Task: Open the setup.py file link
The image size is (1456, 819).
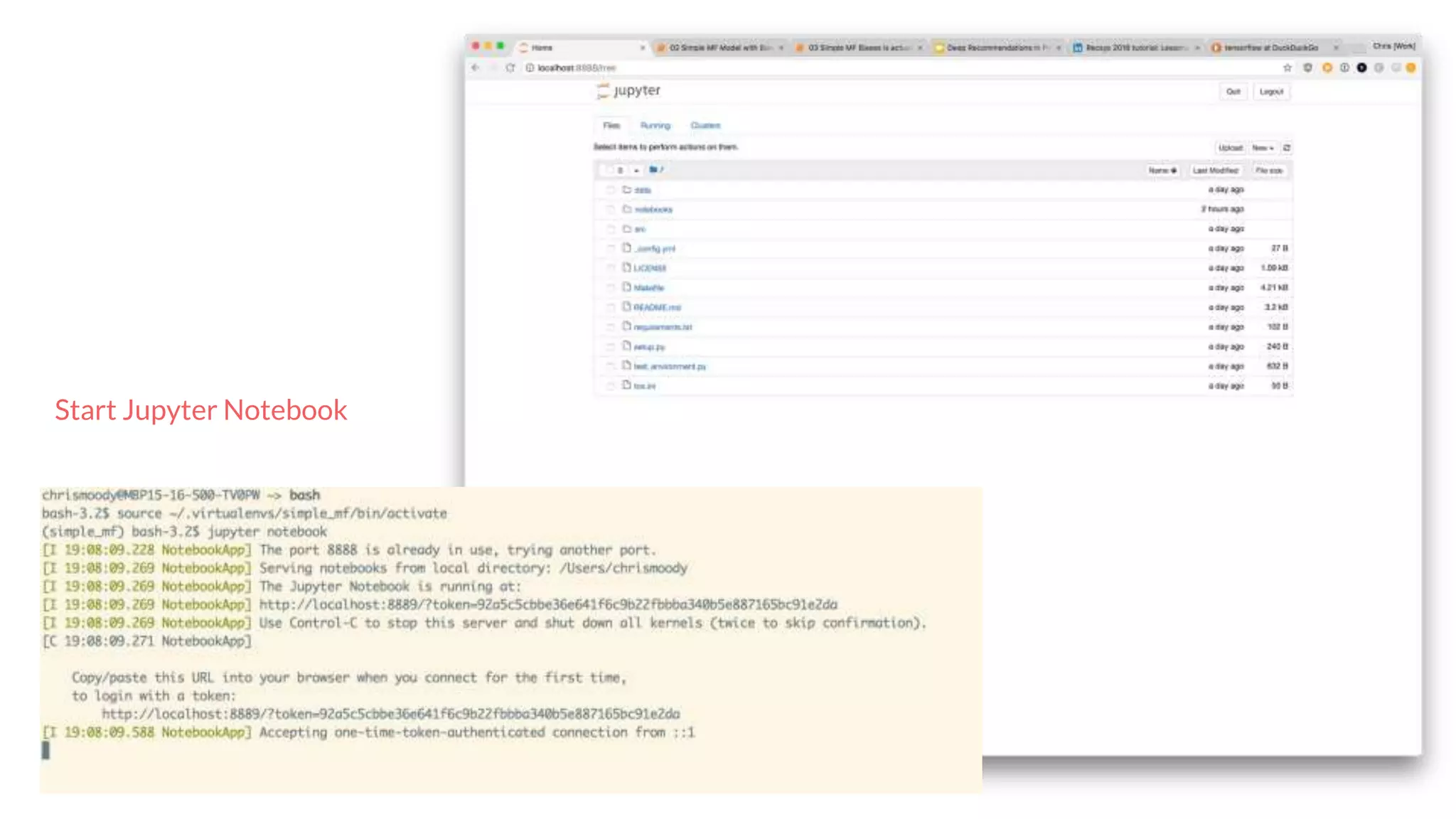Action: pos(649,347)
